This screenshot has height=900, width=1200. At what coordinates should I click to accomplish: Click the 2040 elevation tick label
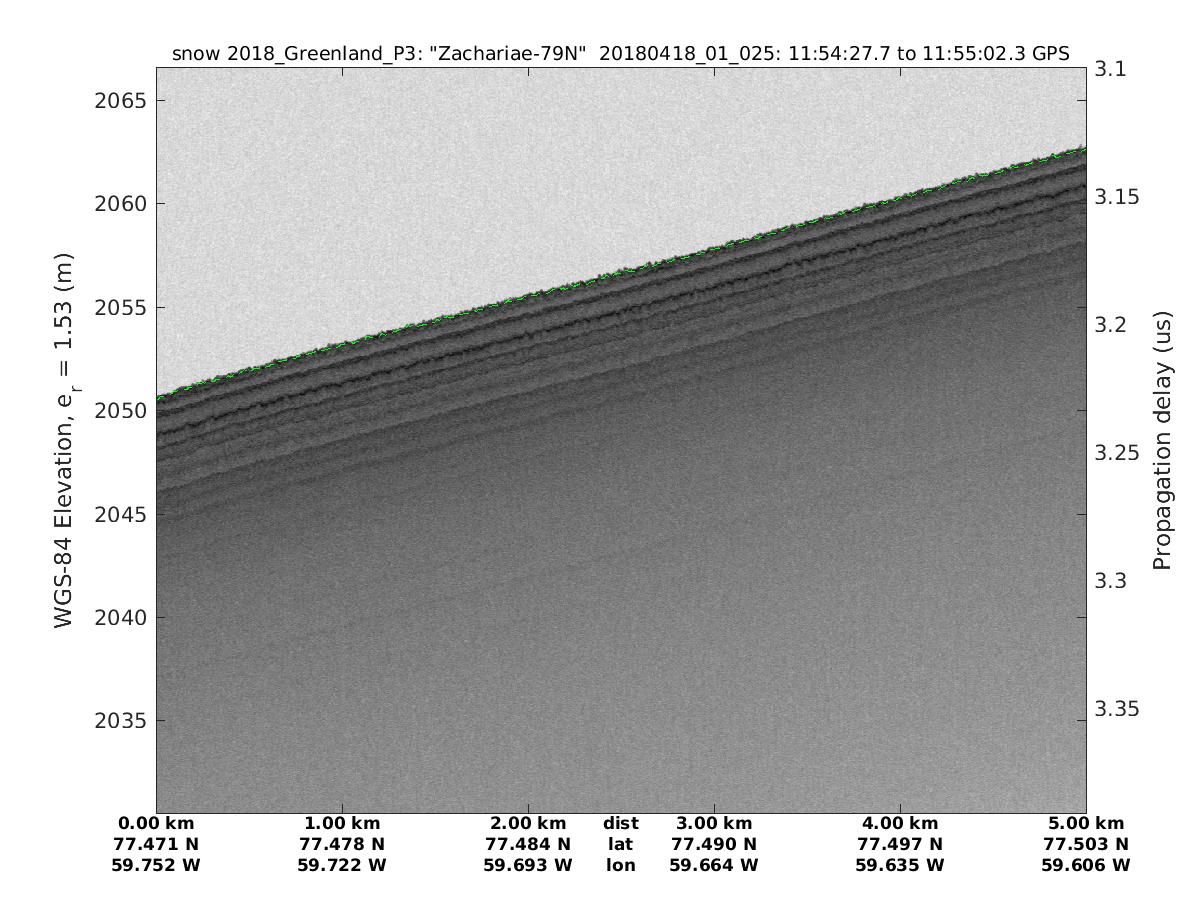pyautogui.click(x=119, y=617)
